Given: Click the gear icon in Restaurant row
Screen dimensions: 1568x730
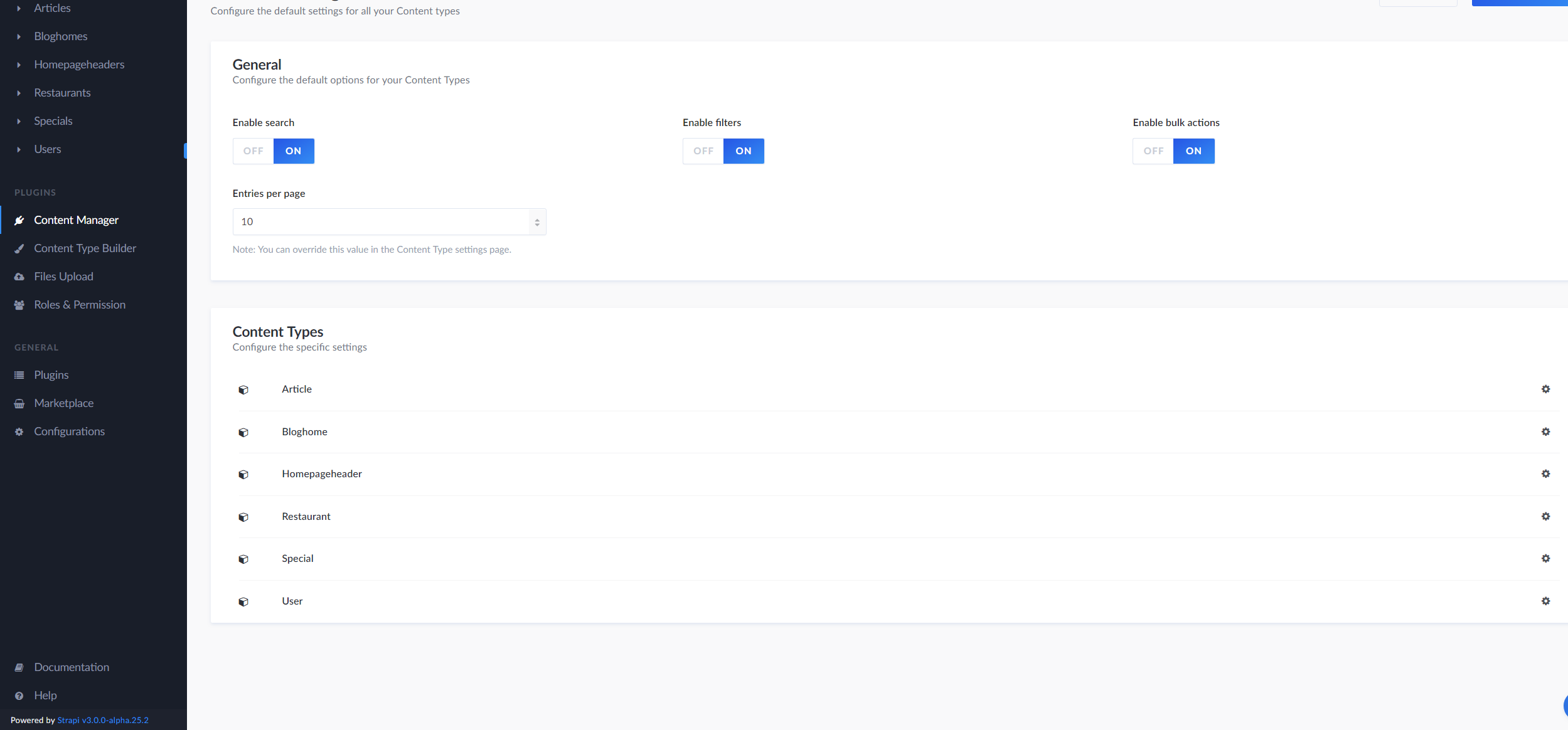Looking at the screenshot, I should point(1545,516).
